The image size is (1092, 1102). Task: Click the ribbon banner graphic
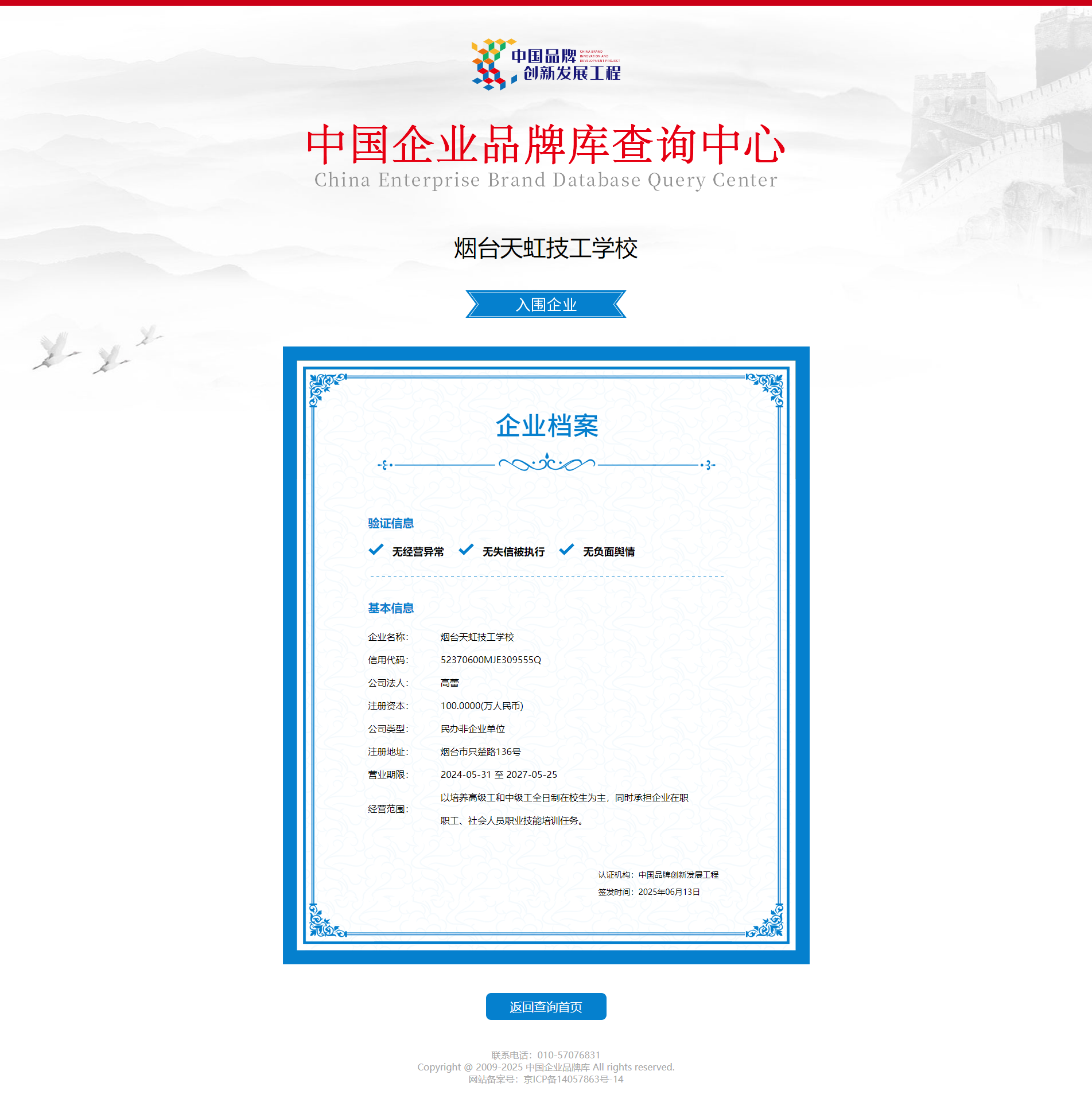coord(546,305)
